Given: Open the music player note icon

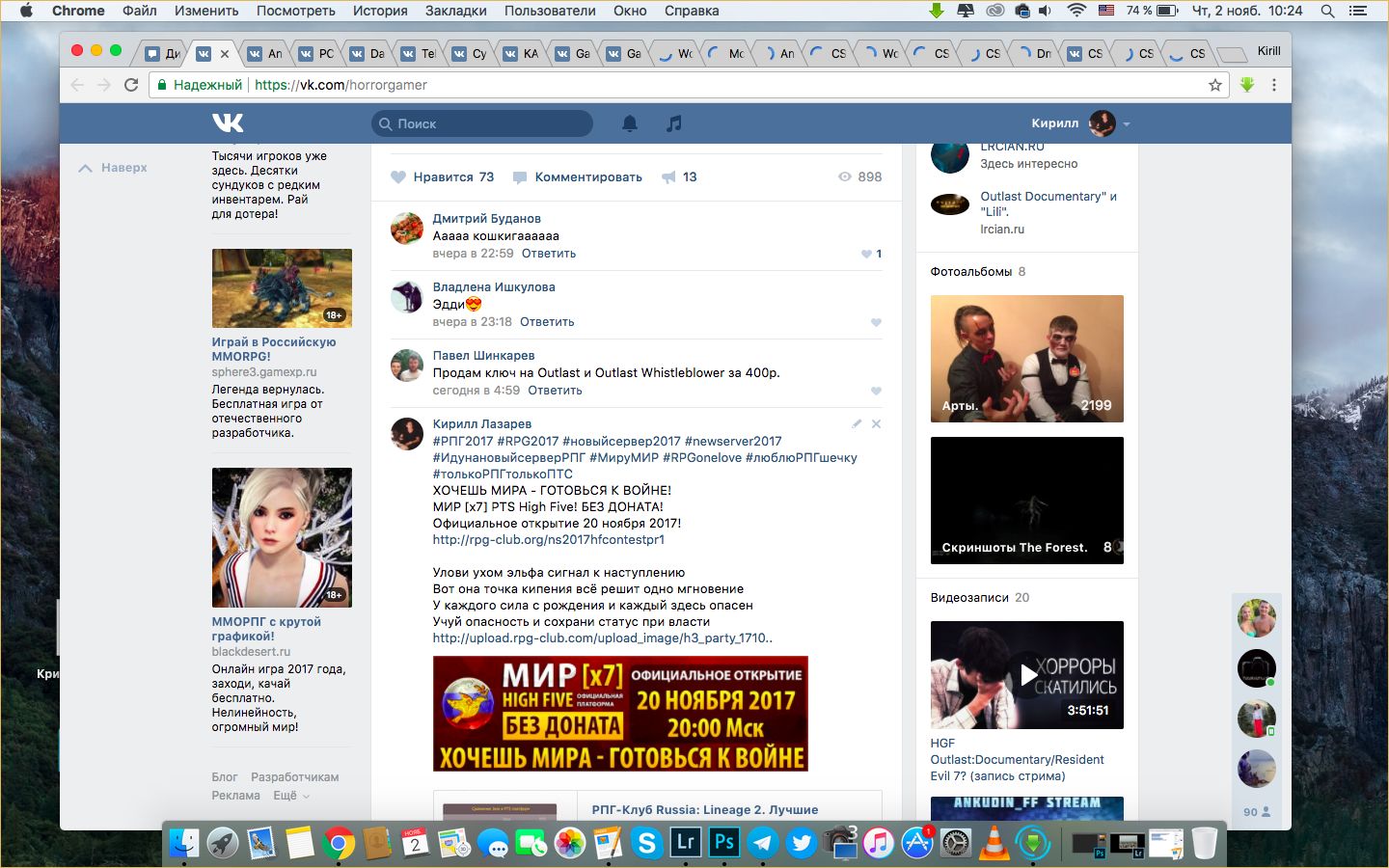Looking at the screenshot, I should pyautogui.click(x=674, y=123).
